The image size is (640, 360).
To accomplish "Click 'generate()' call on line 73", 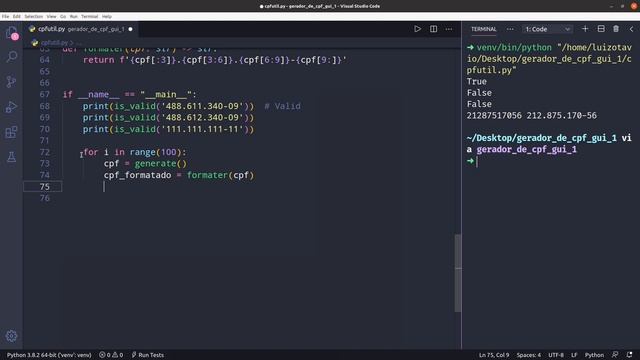I will coord(161,164).
